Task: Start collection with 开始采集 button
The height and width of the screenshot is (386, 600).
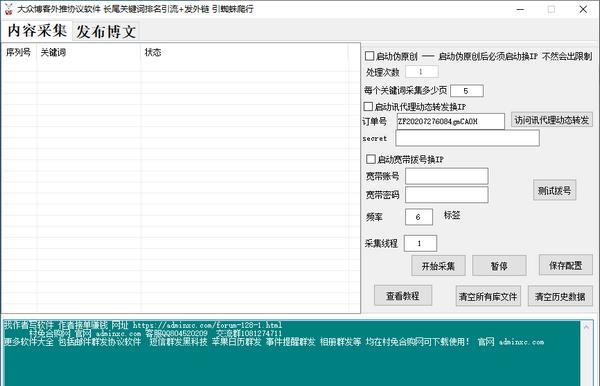Action: (x=438, y=265)
